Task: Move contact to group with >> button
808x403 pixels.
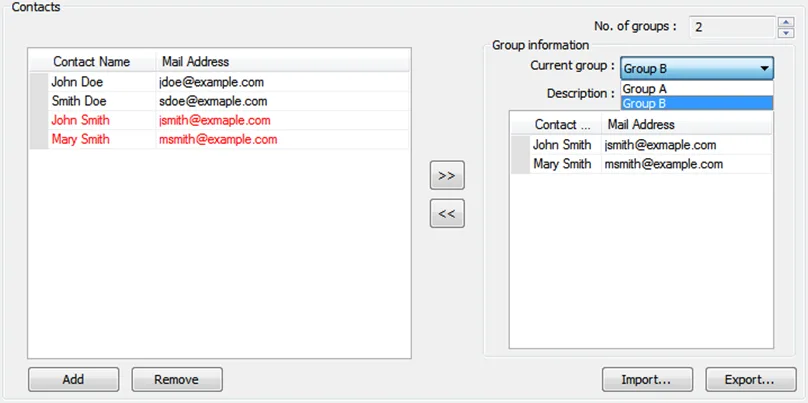Action: click(x=447, y=175)
